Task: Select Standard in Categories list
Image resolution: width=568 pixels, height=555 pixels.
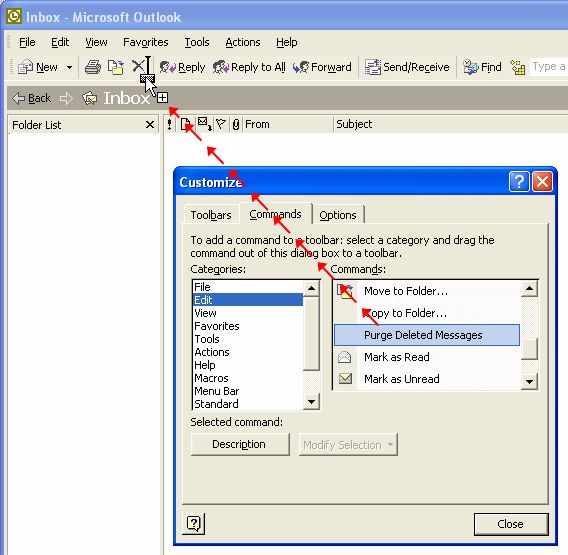Action: click(248, 404)
